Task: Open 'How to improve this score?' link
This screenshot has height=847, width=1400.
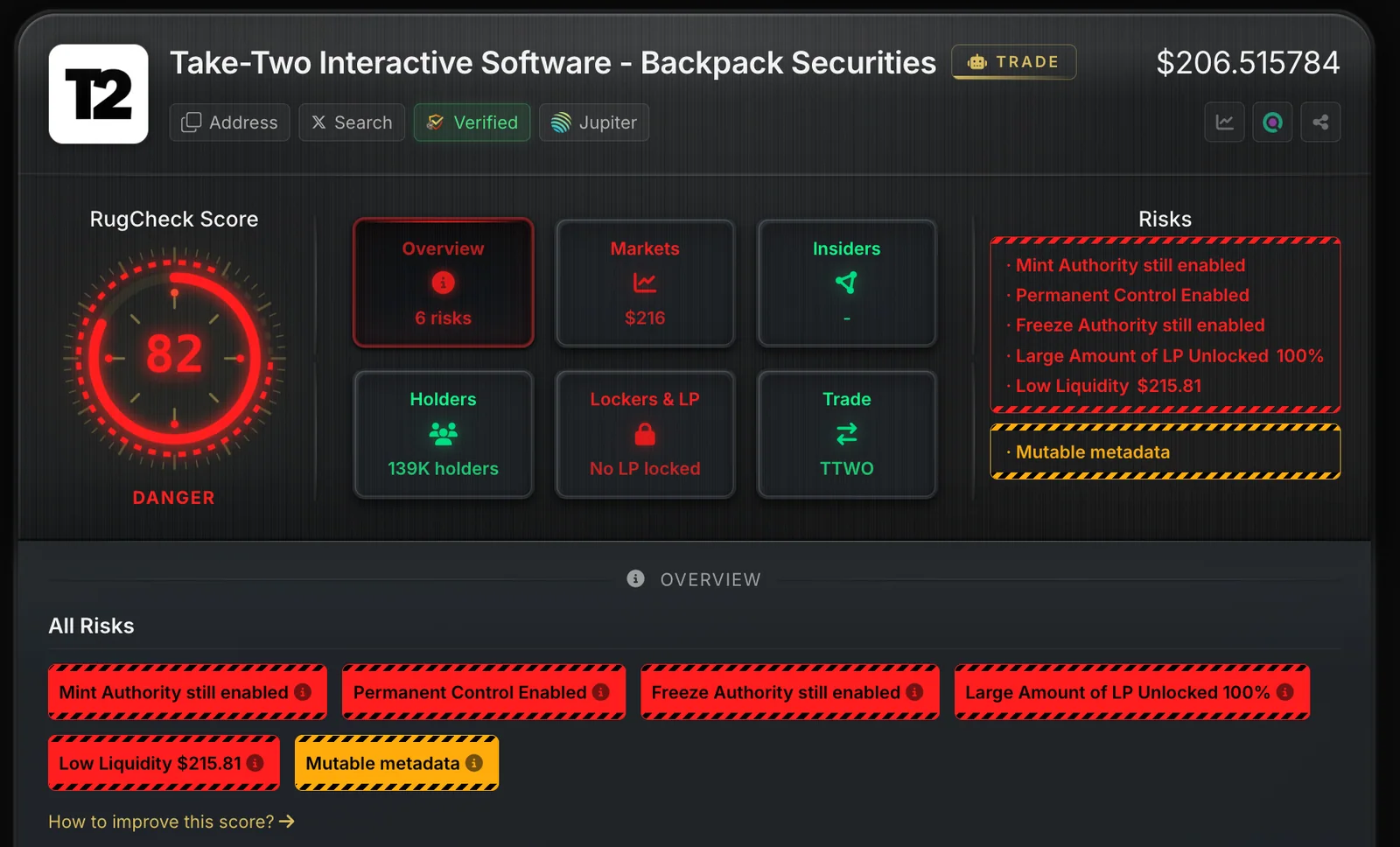Action: [171, 822]
